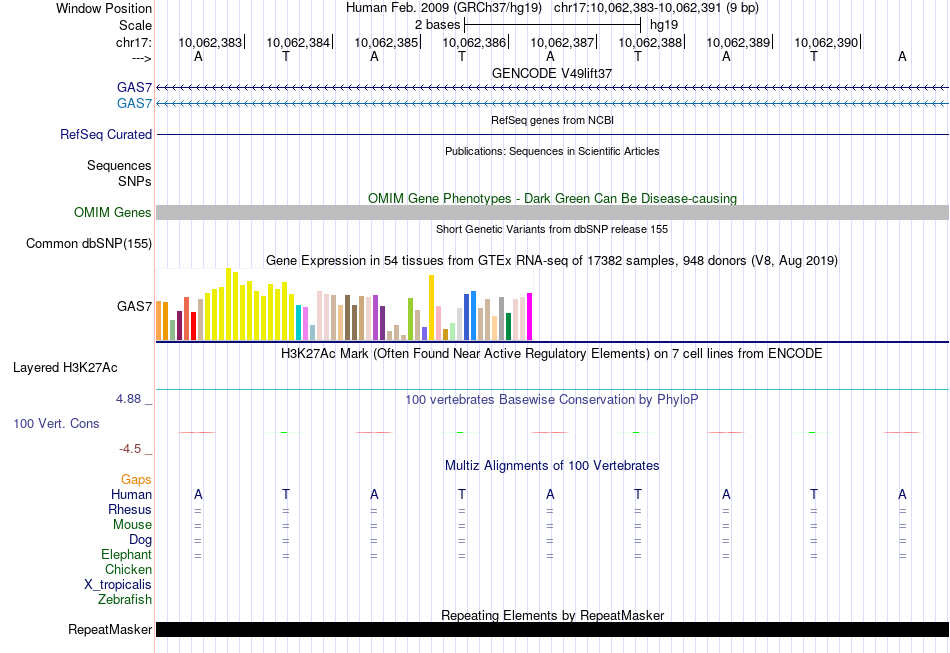Select the gray OMIM Genes bar

[552, 212]
